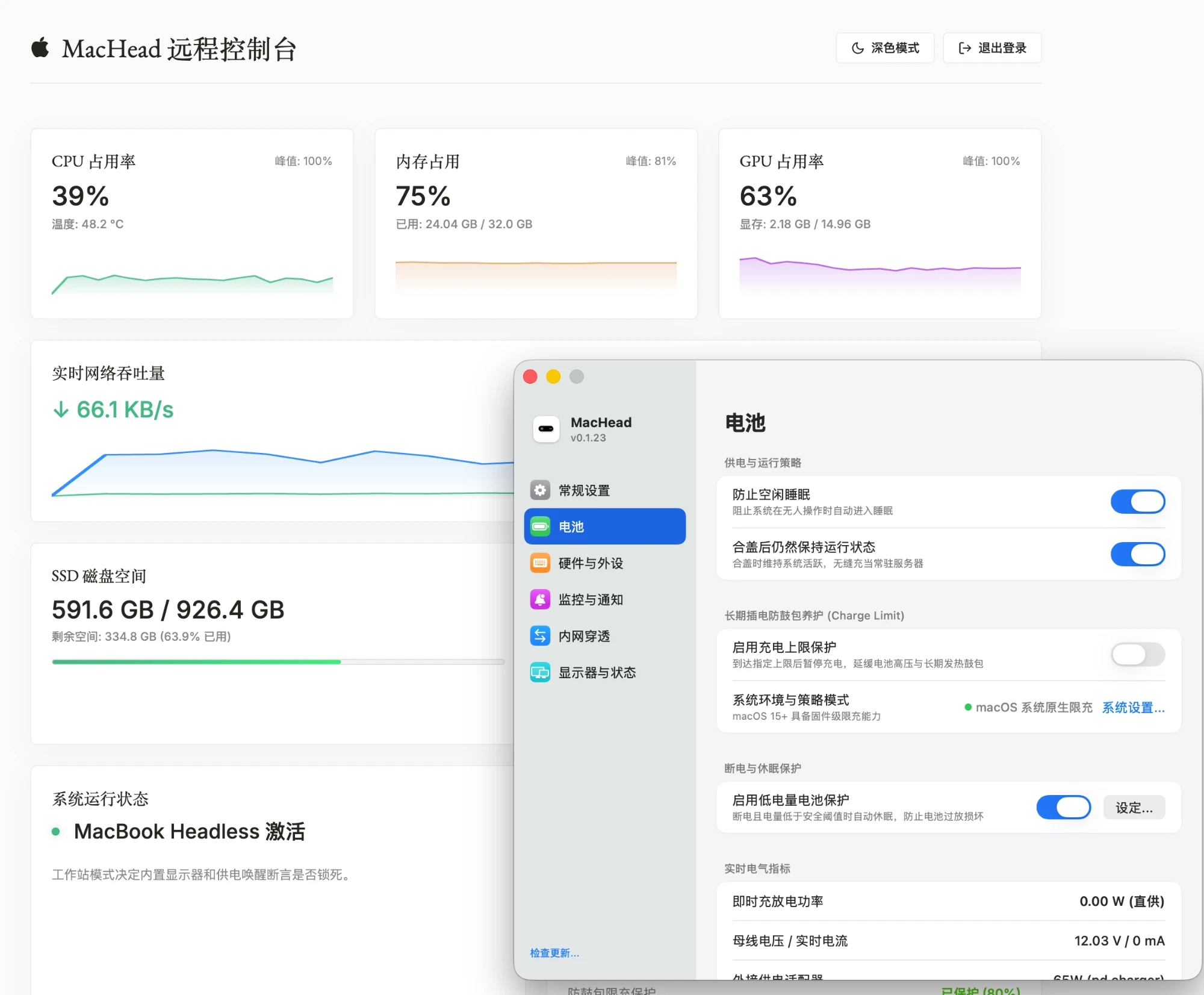Click the MacBook Headless 激活 status text
Image resolution: width=1204 pixels, height=995 pixels.
[x=190, y=832]
